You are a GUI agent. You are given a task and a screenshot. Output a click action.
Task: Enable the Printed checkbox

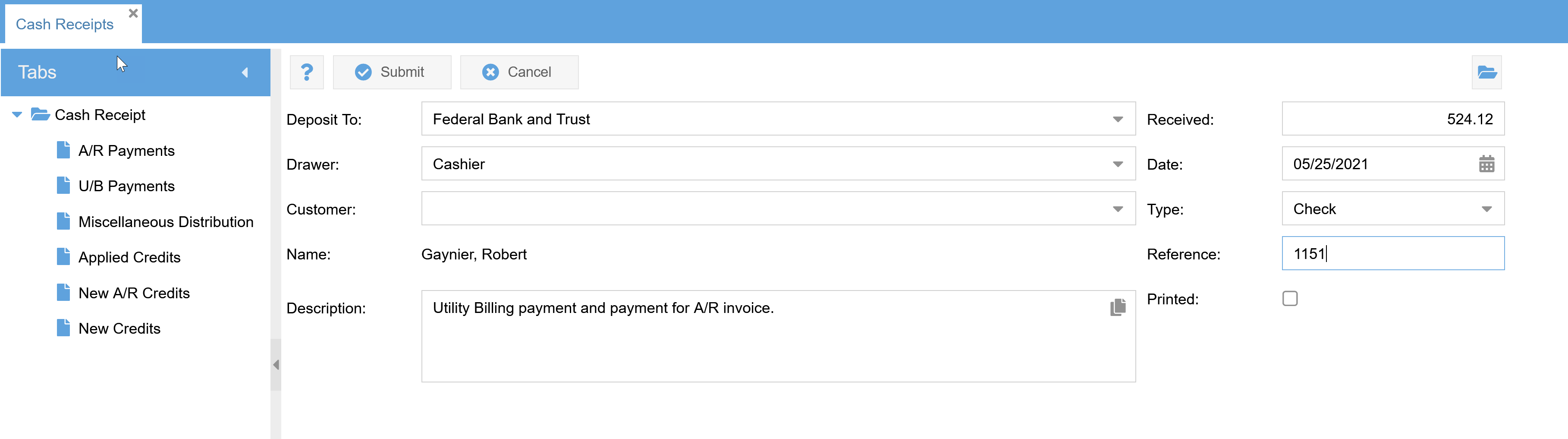click(x=1290, y=299)
